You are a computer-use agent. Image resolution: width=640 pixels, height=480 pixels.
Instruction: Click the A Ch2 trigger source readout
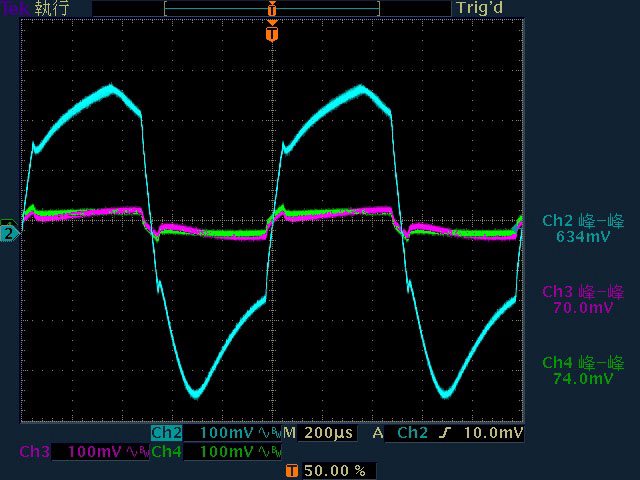(412, 433)
